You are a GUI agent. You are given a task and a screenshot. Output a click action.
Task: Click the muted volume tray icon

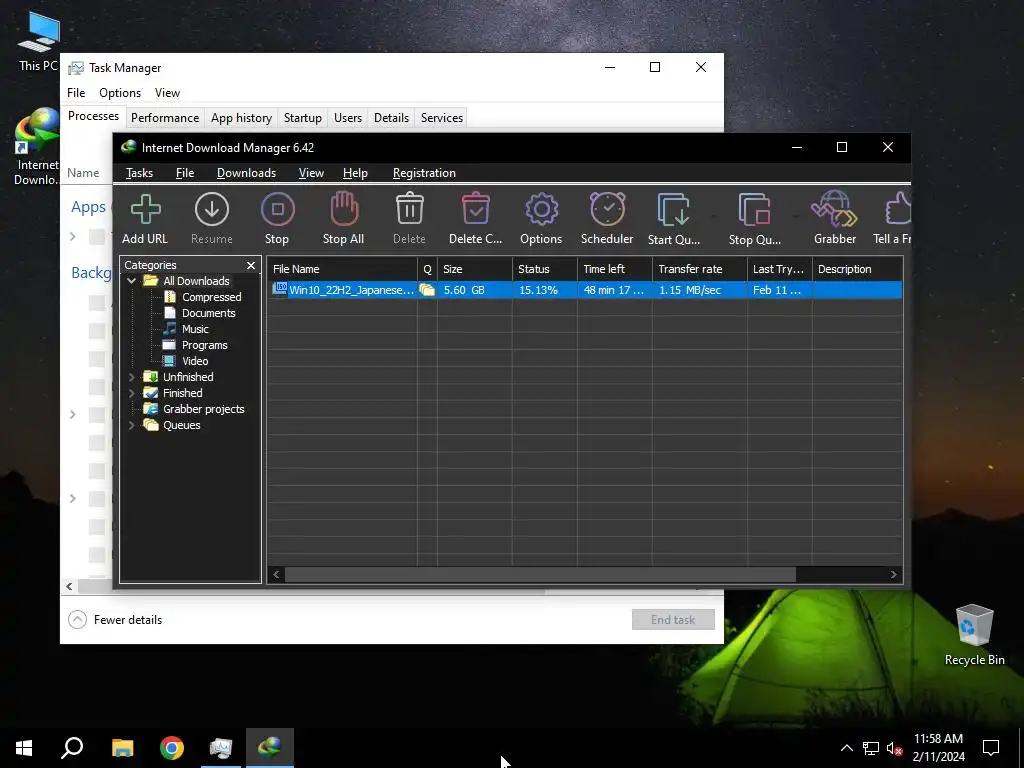tap(894, 748)
